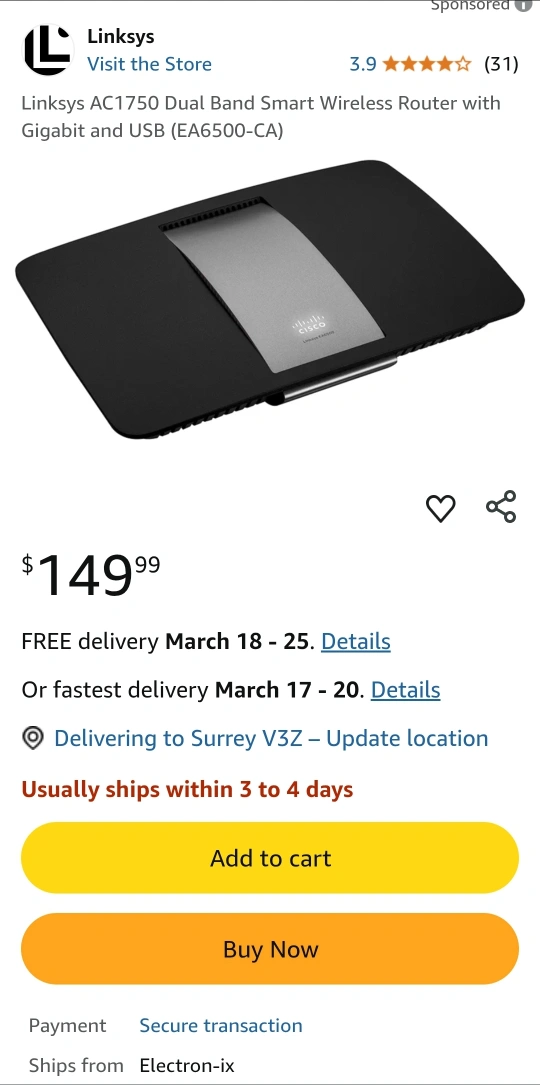Click the $149.99 price
Image resolution: width=540 pixels, height=1085 pixels.
pyautogui.click(x=91, y=575)
